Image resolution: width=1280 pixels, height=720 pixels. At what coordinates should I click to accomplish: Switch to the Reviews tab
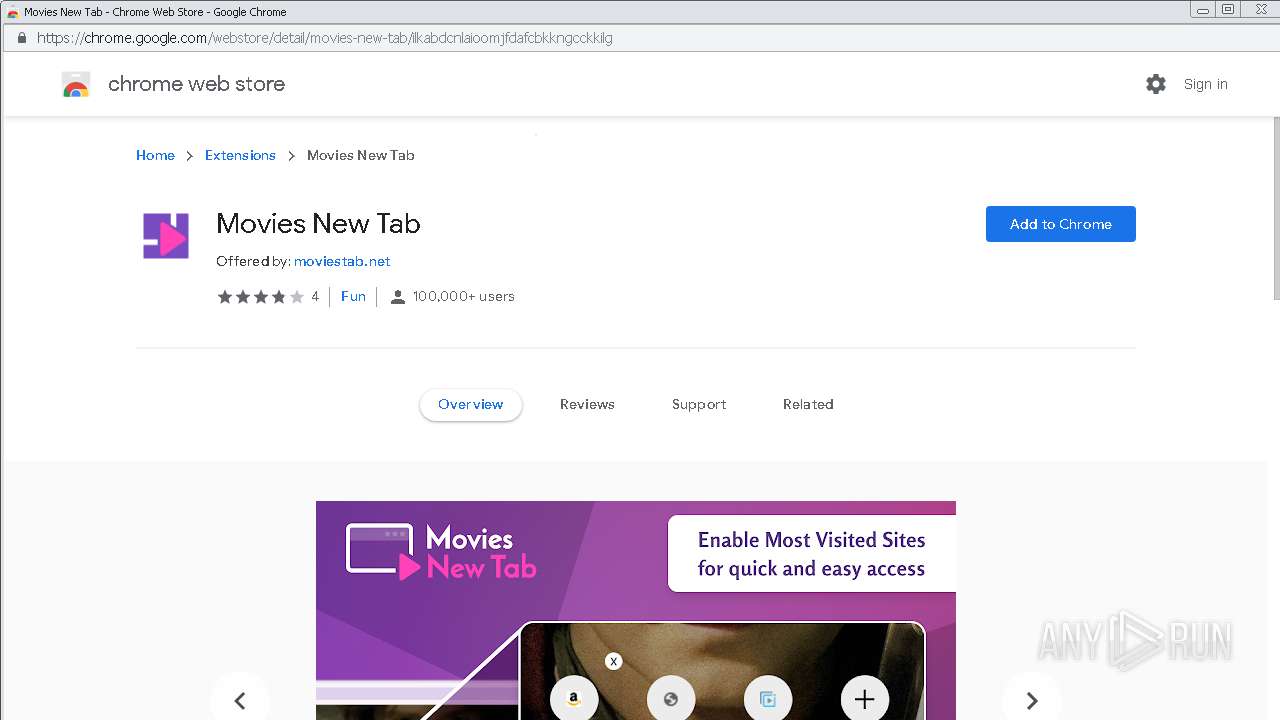pos(587,405)
